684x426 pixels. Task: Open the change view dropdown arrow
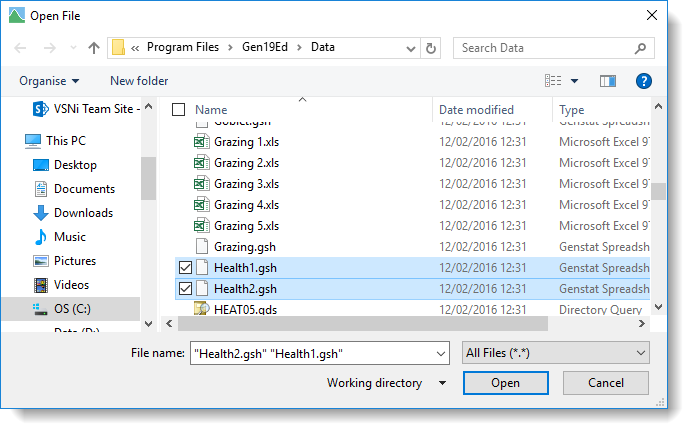pyautogui.click(x=575, y=81)
